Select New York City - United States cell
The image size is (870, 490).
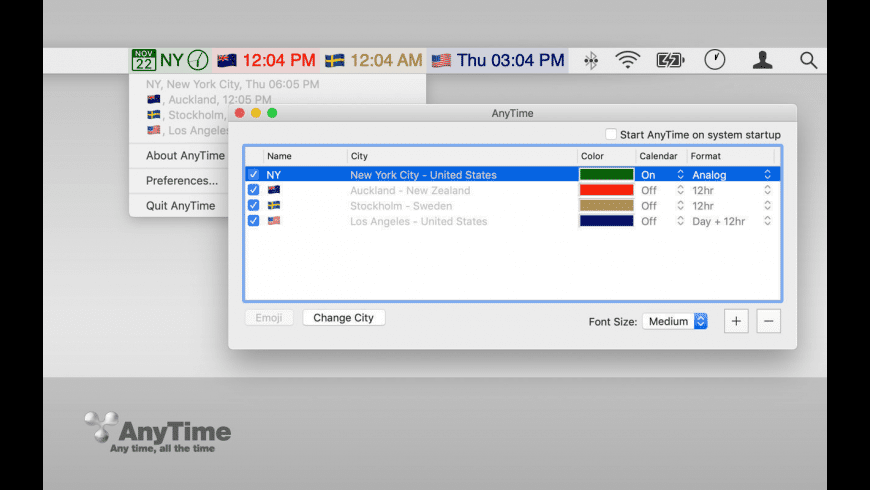point(423,175)
